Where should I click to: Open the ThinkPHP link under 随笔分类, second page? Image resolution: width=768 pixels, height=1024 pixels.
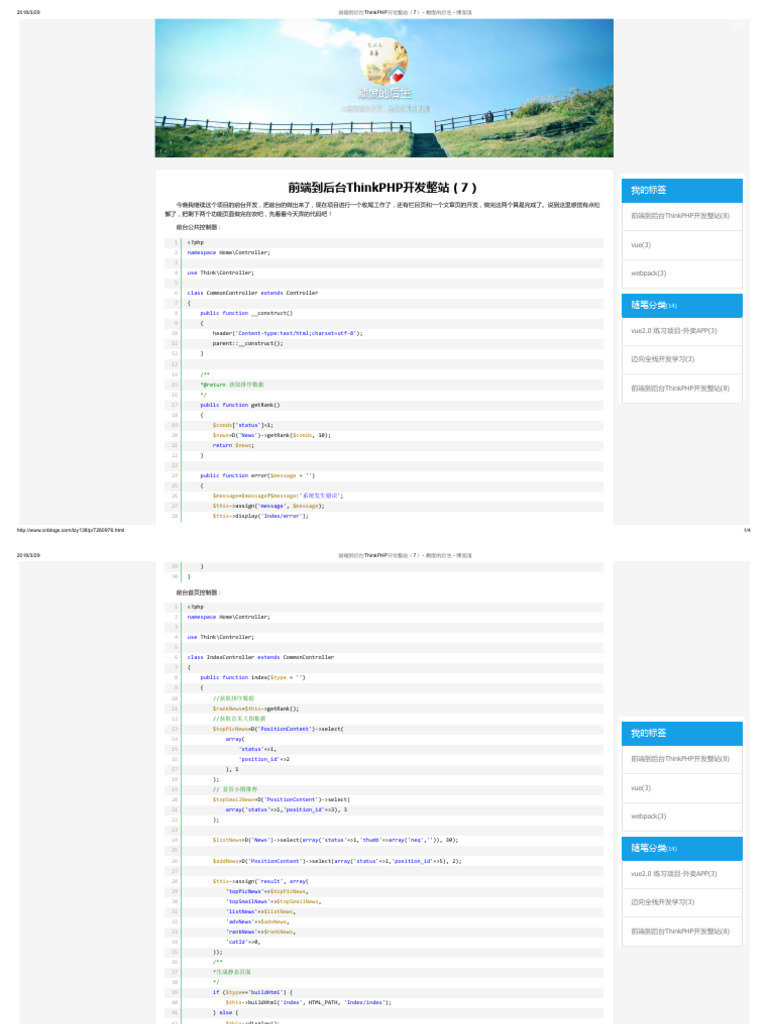click(x=680, y=931)
